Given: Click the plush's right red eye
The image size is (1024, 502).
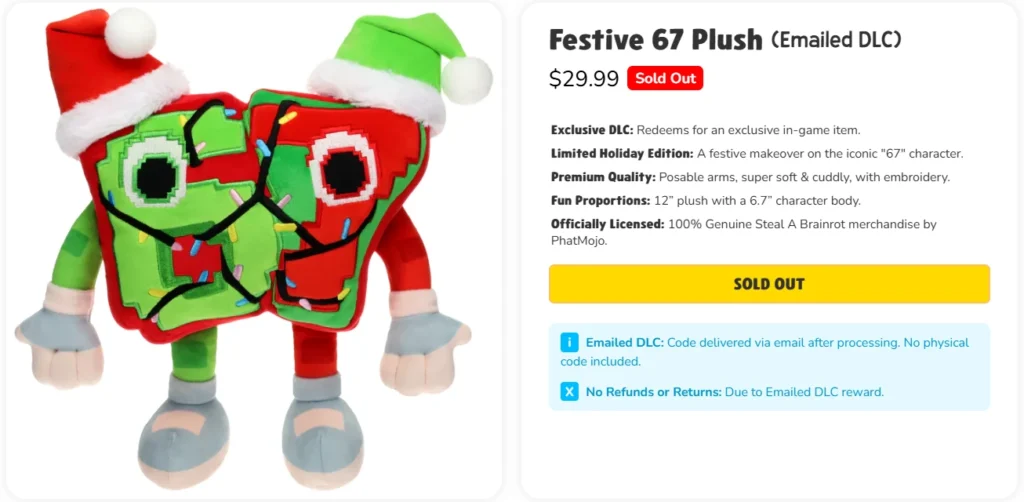Looking at the screenshot, I should point(344,170).
